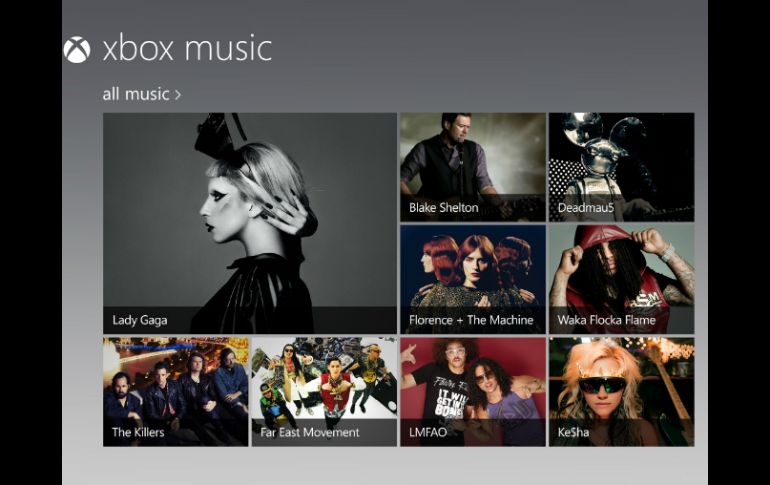
Task: Open the Ke$ha artist photo tile
Action: tap(621, 380)
